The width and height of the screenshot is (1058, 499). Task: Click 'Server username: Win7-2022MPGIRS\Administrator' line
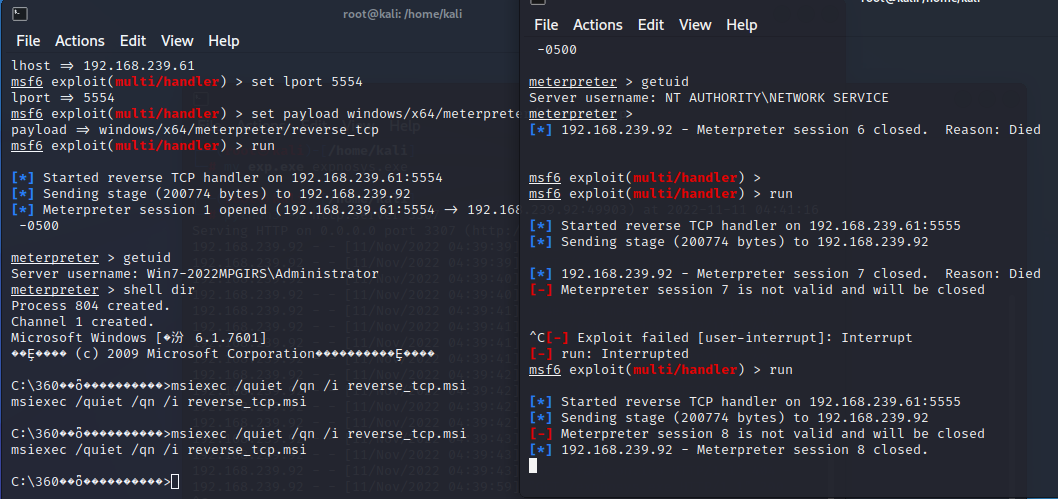(x=195, y=274)
